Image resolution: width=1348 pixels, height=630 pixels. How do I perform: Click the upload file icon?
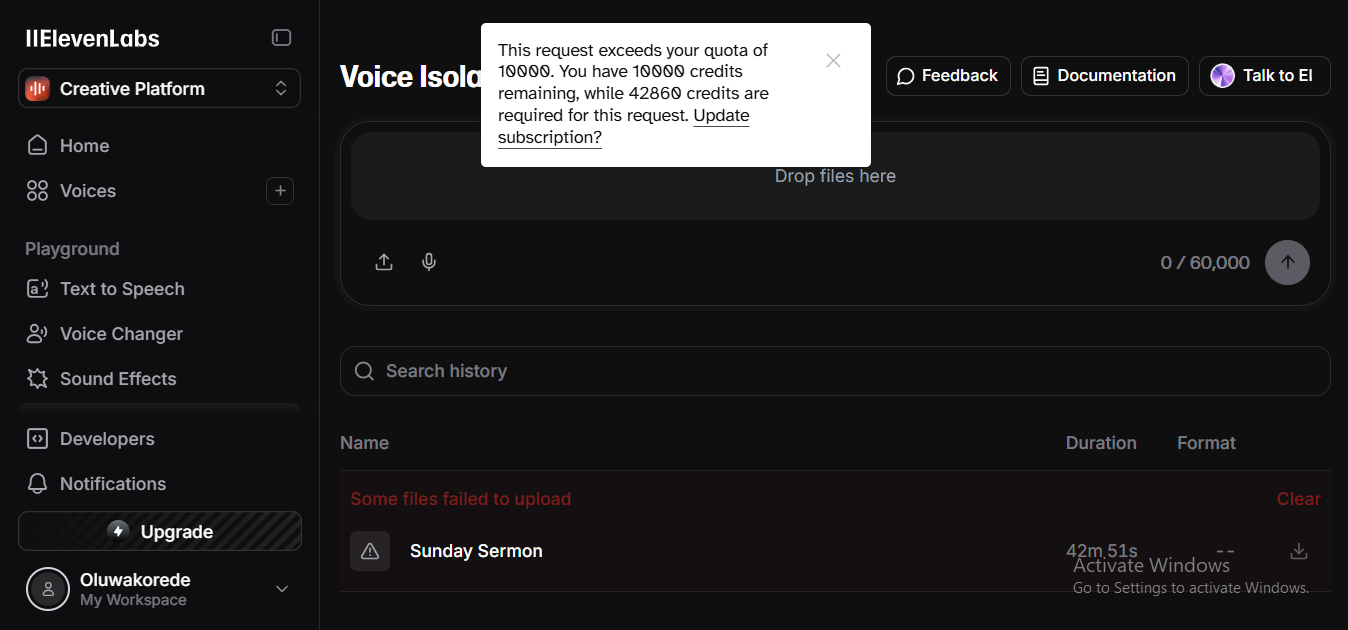pyautogui.click(x=384, y=262)
